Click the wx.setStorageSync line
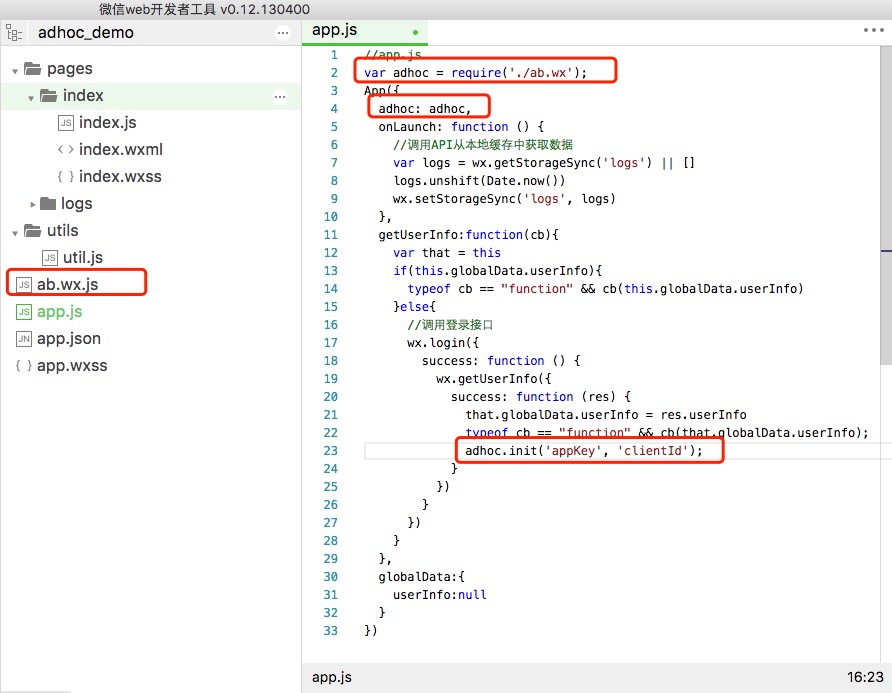 (x=504, y=199)
